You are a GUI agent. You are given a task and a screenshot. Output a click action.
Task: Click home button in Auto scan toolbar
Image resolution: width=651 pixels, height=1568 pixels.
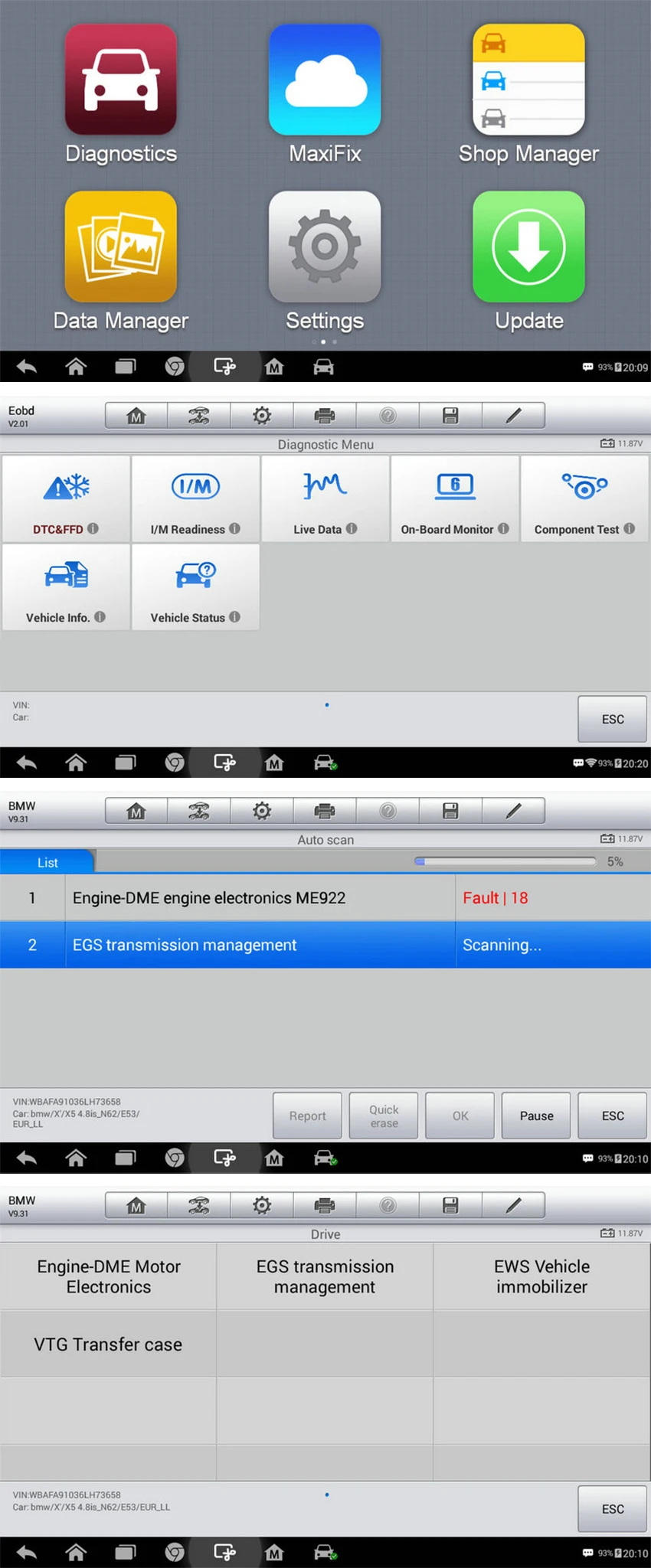pos(136,811)
